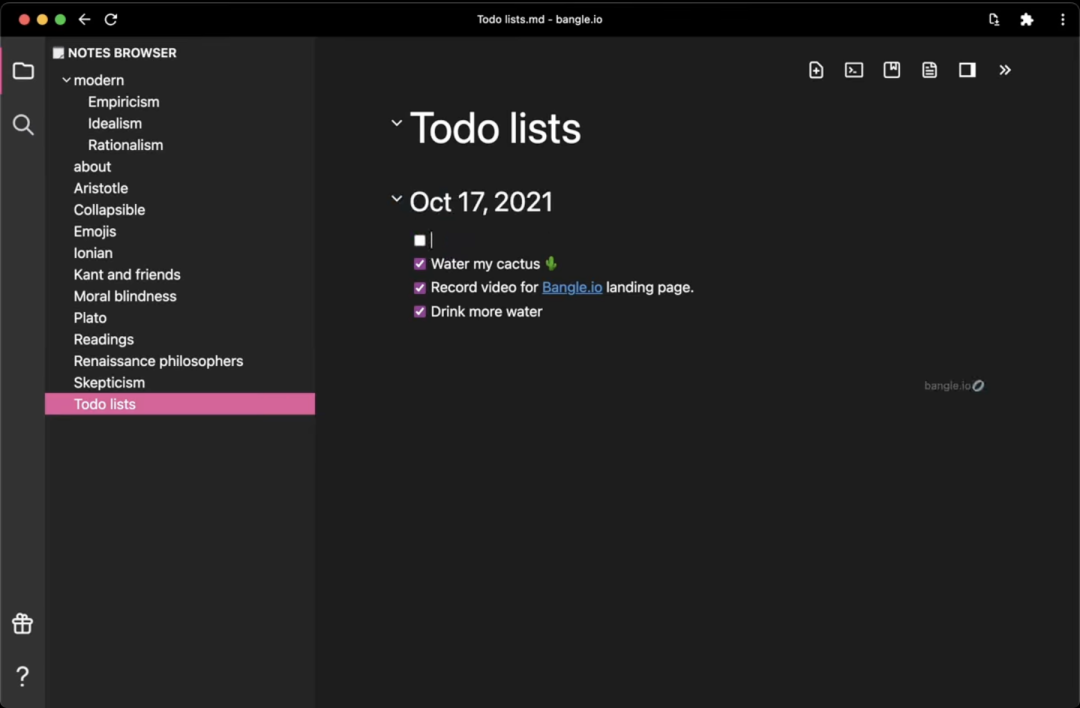
Task: Open the extensions puzzle icon
Action: (x=1027, y=19)
